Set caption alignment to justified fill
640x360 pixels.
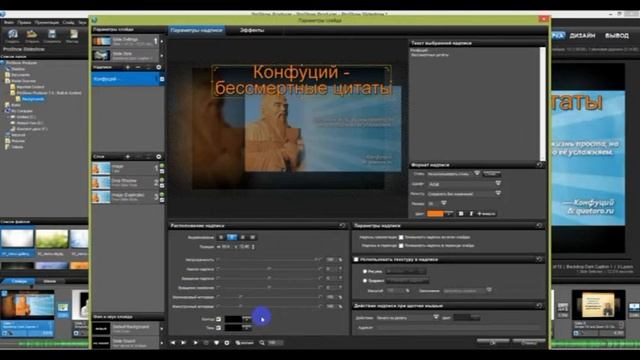tap(252, 237)
